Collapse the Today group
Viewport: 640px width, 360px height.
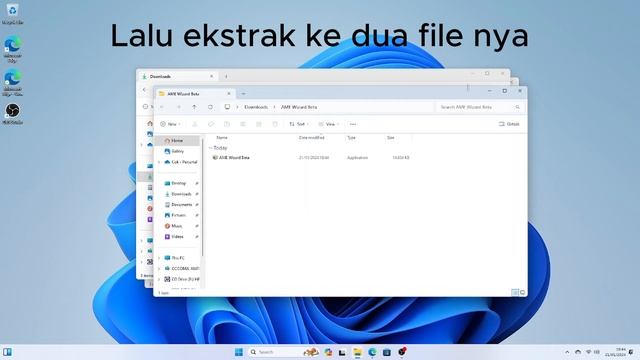coord(210,148)
